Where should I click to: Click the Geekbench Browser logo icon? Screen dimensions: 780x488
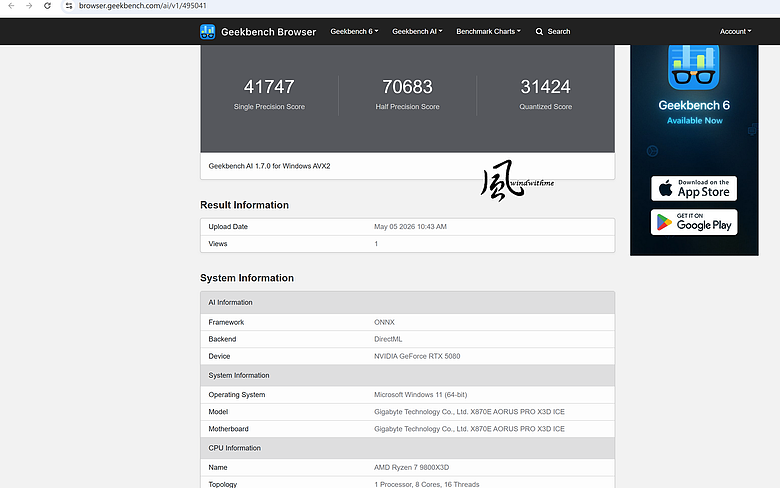pos(207,31)
